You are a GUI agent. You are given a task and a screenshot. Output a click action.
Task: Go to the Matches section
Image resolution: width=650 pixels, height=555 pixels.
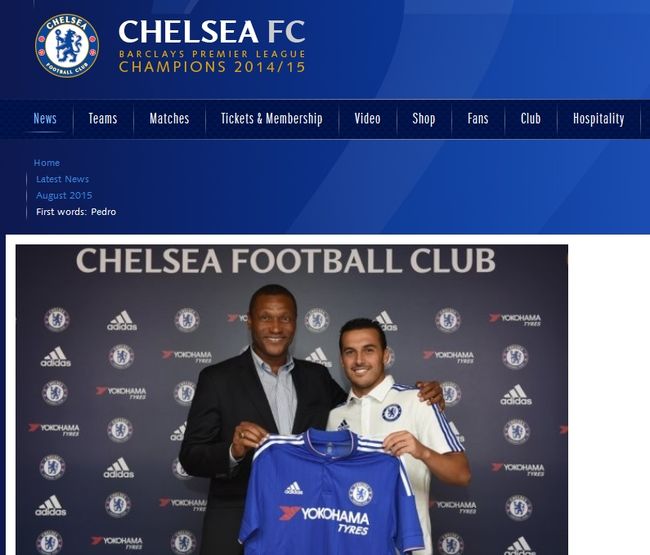169,119
